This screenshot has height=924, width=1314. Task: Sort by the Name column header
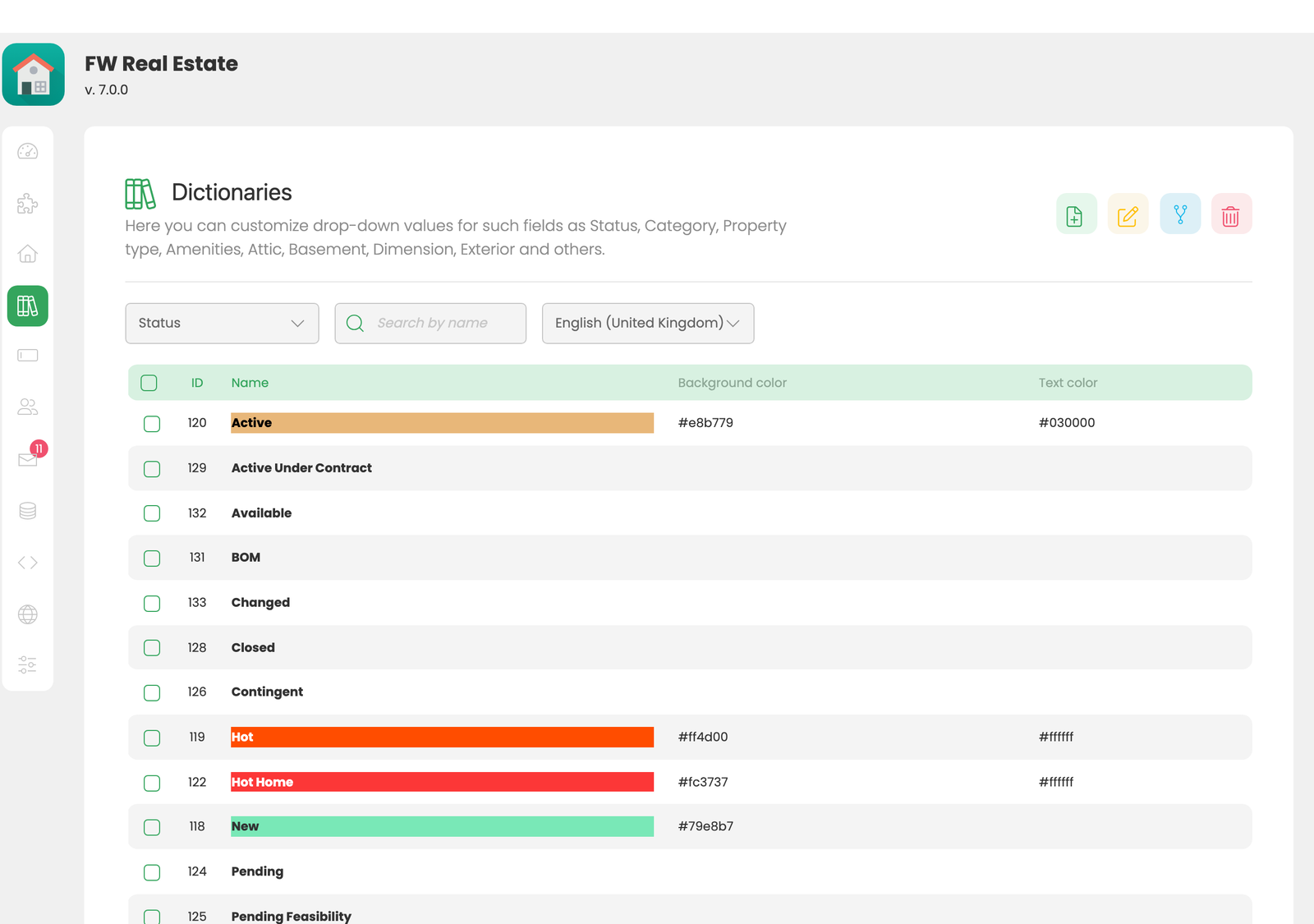pos(250,383)
